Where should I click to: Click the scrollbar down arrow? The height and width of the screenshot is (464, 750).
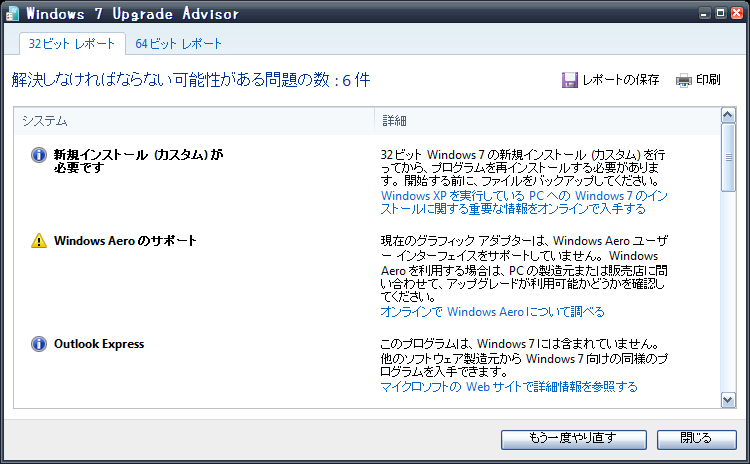(728, 400)
